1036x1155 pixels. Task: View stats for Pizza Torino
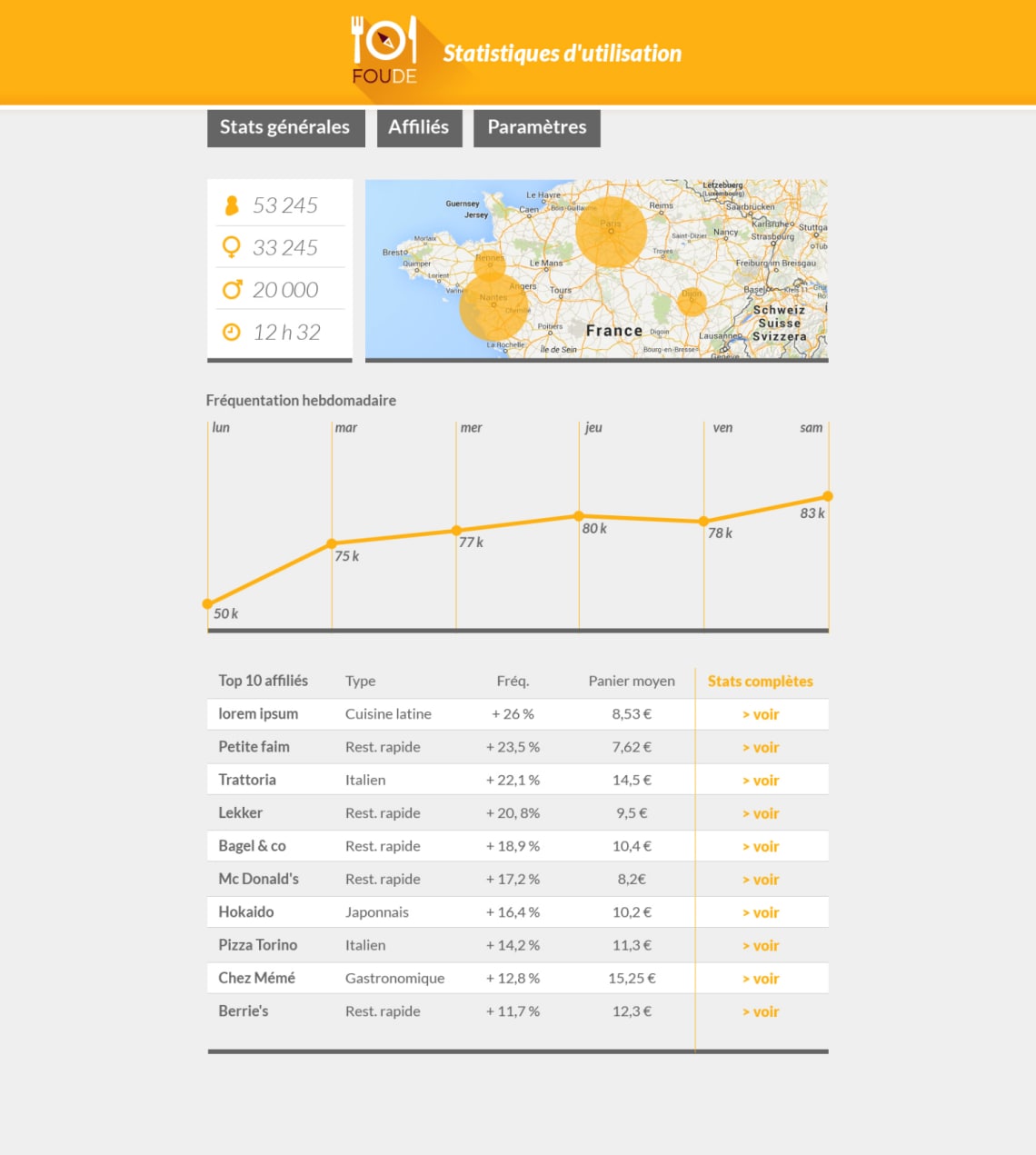click(761, 946)
